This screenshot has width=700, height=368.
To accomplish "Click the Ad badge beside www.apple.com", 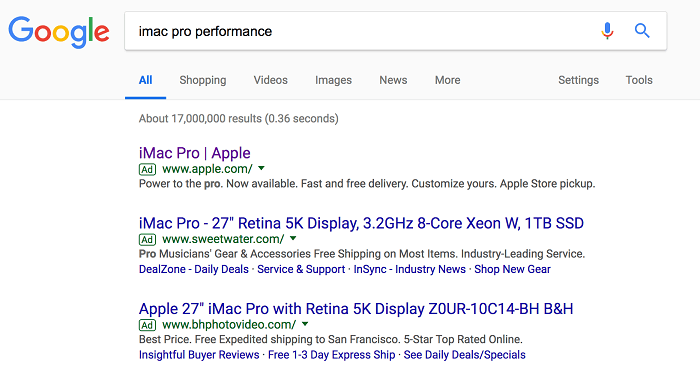I will [147, 169].
